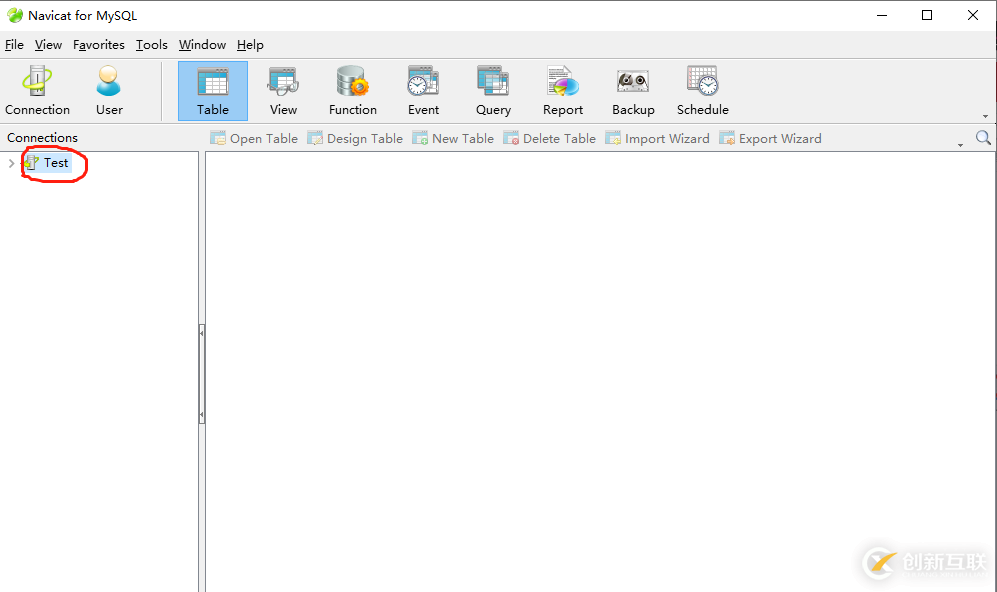
Task: Switch to the View objects icon
Action: (283, 91)
